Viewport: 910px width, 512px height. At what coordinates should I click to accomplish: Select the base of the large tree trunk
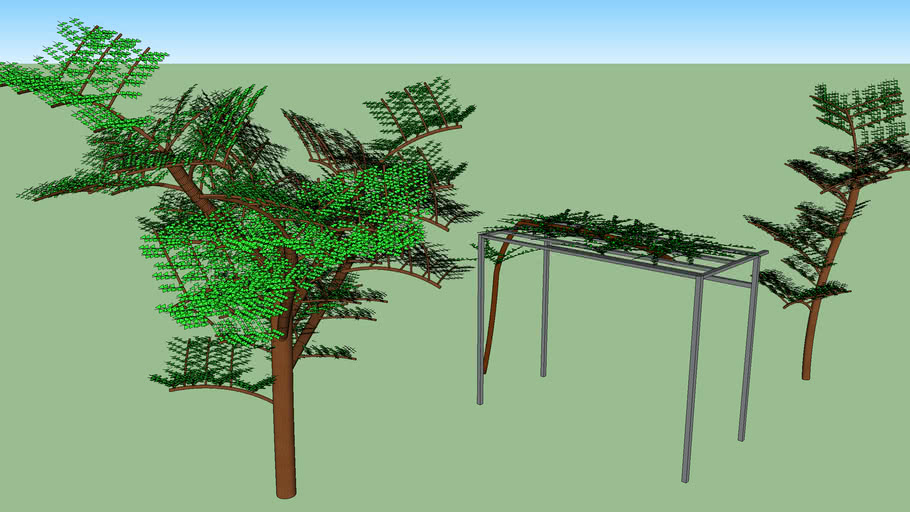286,488
